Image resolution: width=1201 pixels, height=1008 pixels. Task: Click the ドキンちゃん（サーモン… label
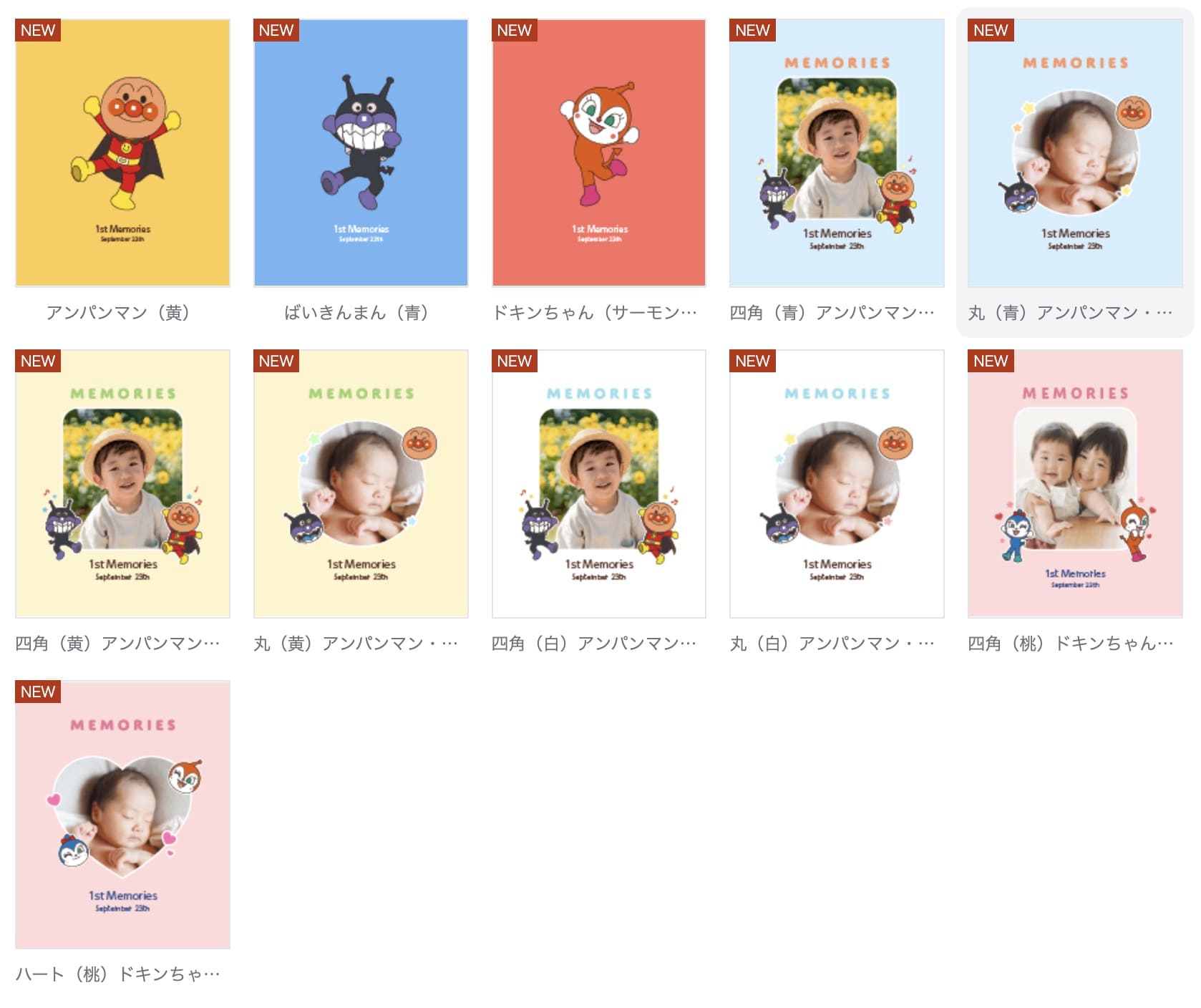click(x=595, y=313)
